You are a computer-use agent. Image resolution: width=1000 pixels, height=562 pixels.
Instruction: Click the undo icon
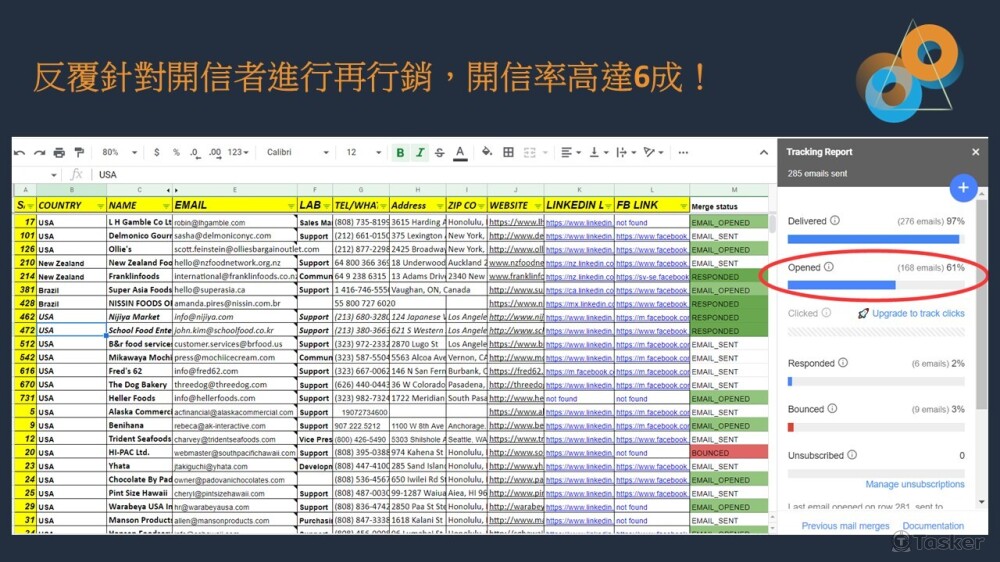pos(20,152)
